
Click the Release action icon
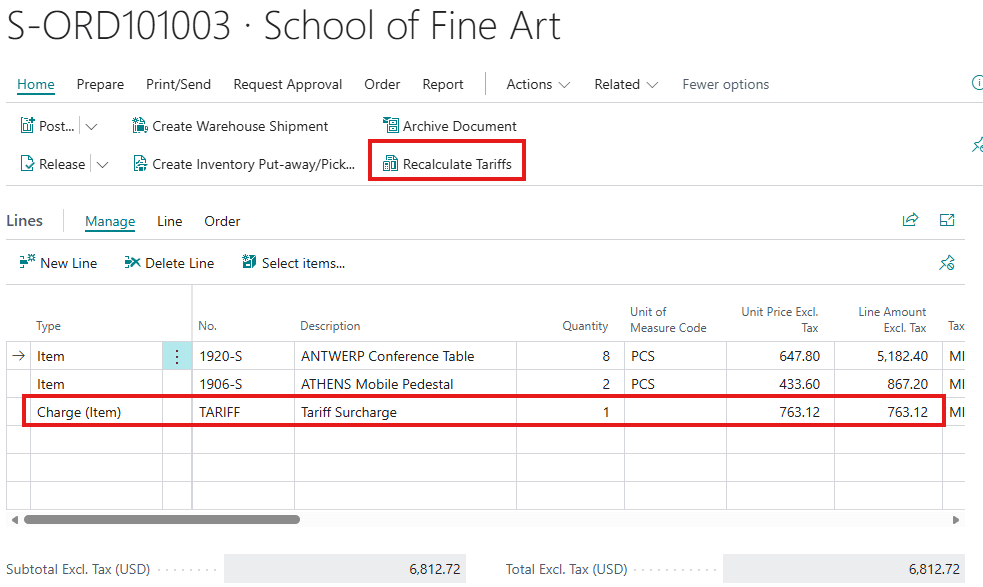tap(28, 164)
